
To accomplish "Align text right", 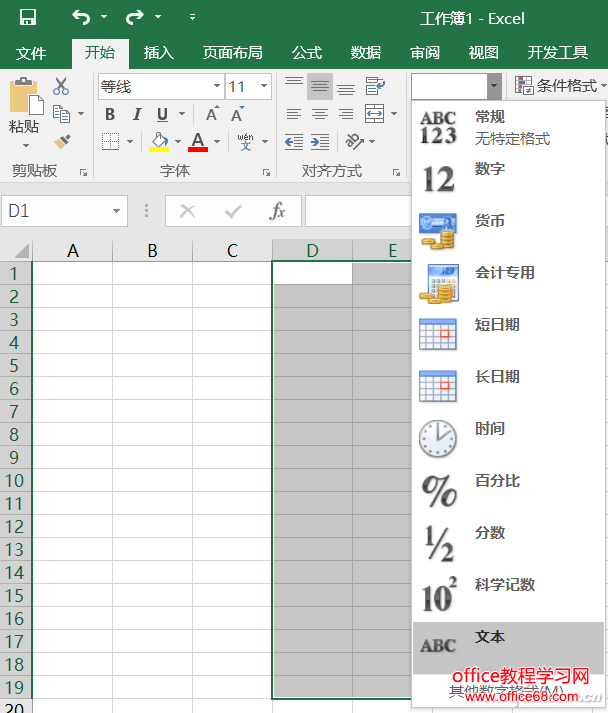I will [x=346, y=114].
